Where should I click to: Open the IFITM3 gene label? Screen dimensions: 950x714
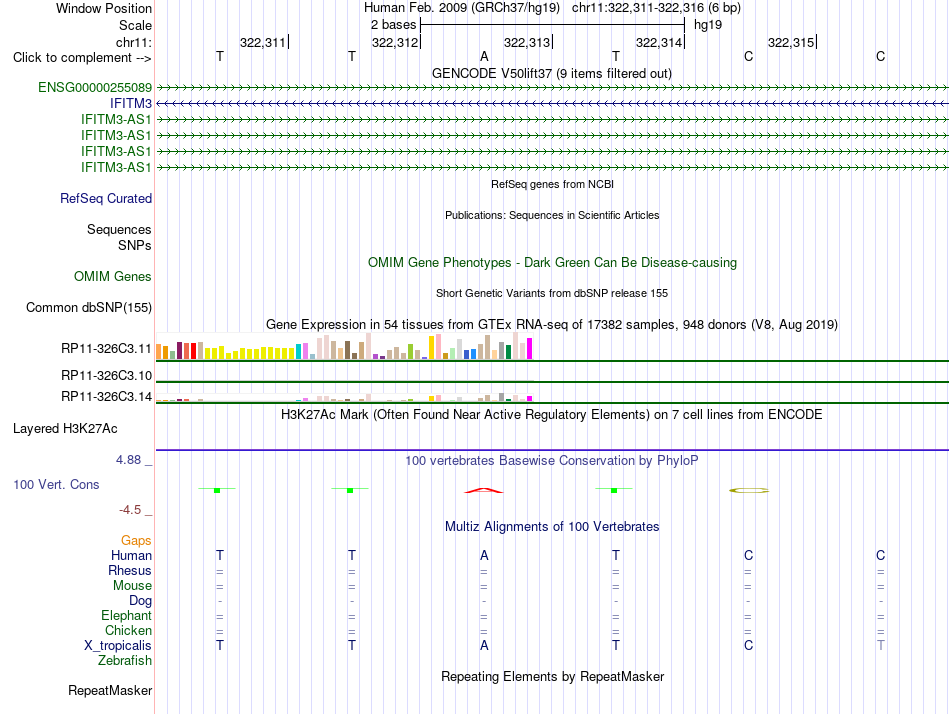(131, 104)
